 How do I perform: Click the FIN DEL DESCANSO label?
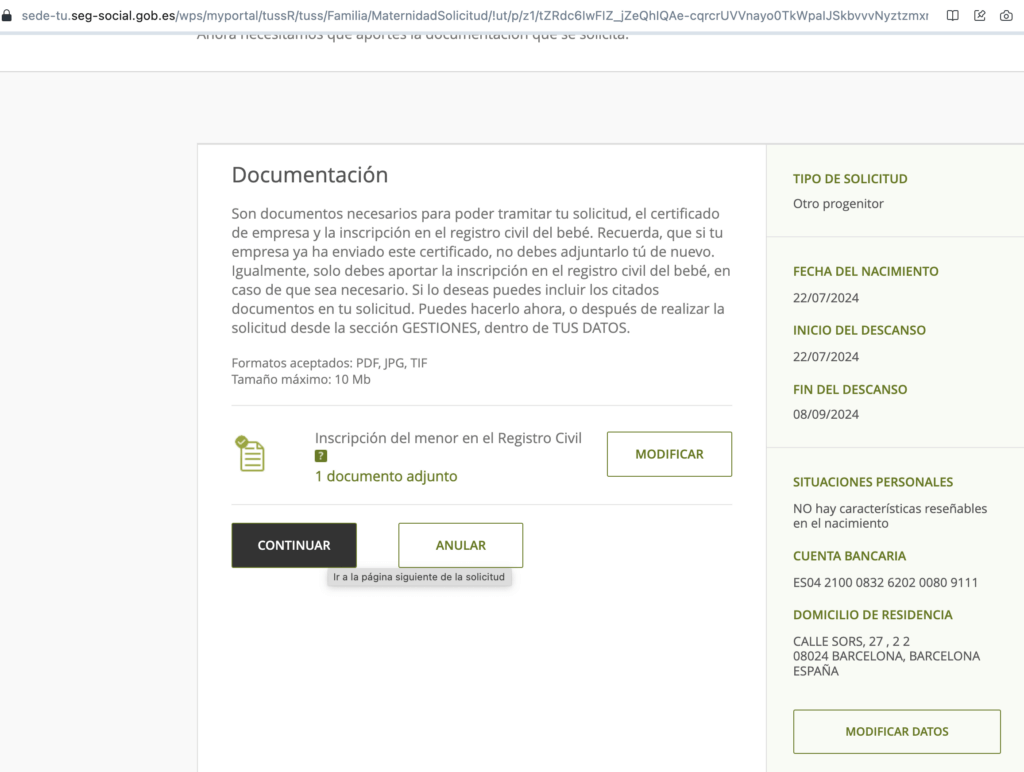850,390
